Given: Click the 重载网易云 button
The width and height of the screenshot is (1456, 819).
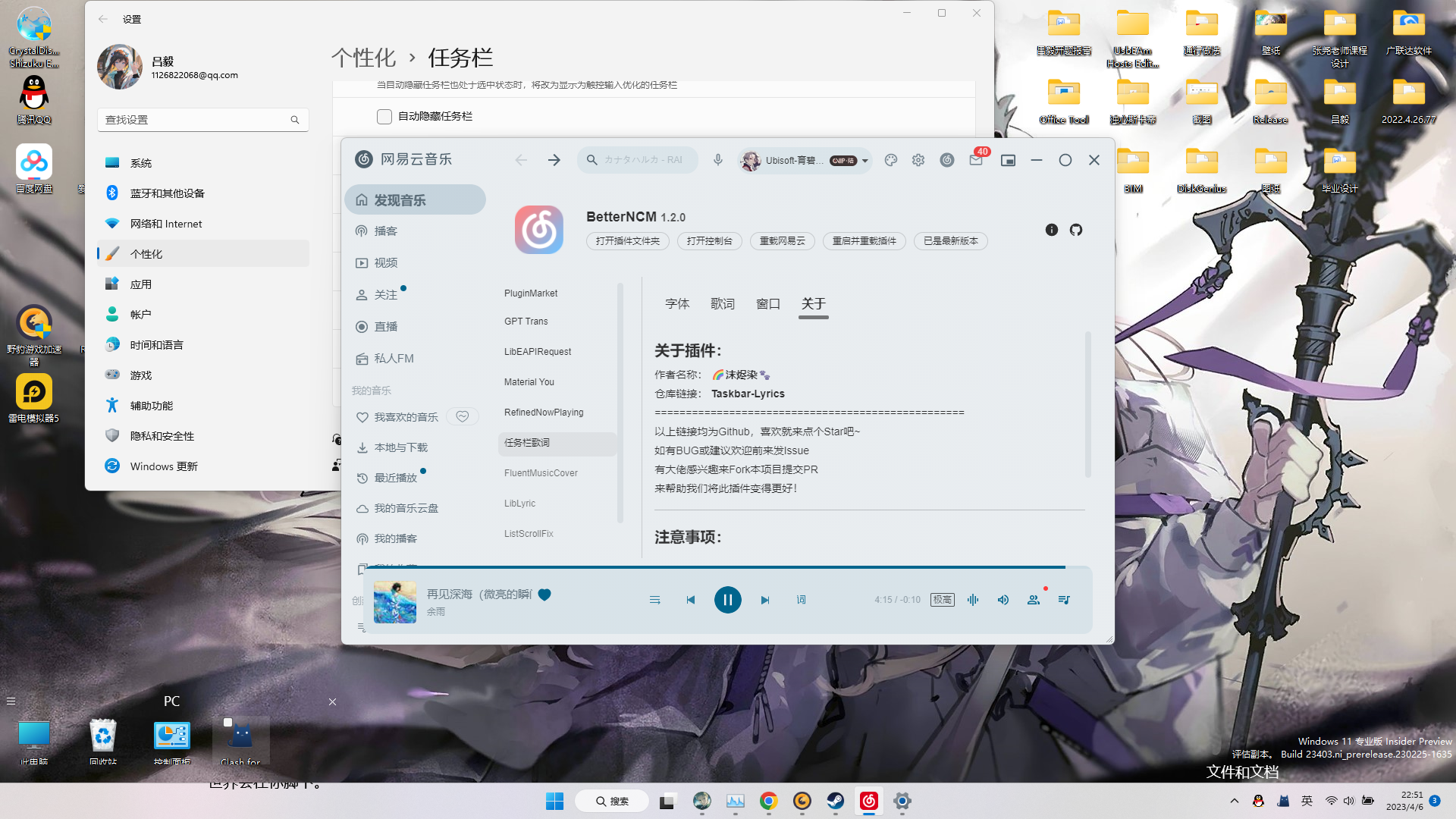Looking at the screenshot, I should [x=782, y=240].
